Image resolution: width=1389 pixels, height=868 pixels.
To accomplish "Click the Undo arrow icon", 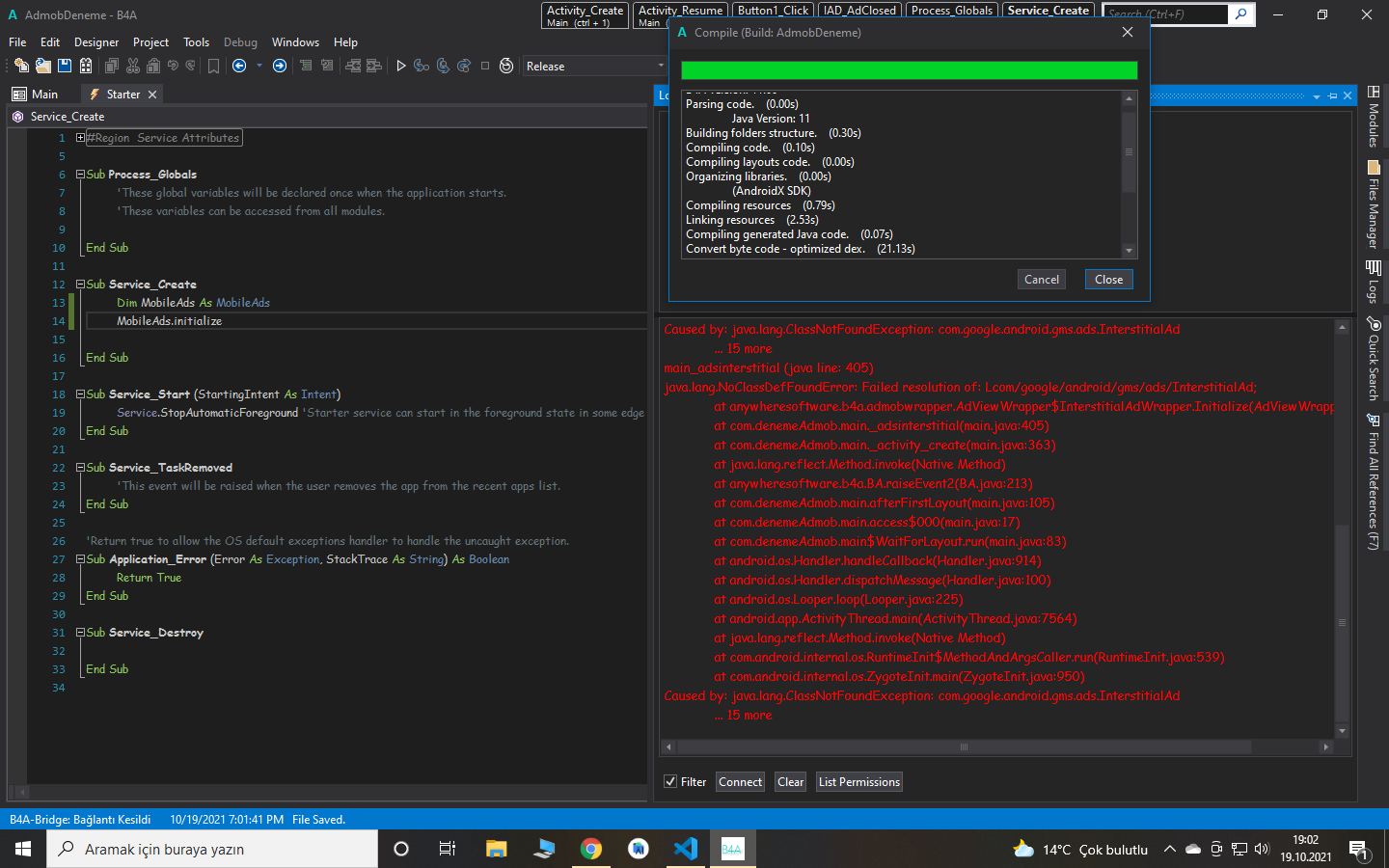I will pos(173,66).
